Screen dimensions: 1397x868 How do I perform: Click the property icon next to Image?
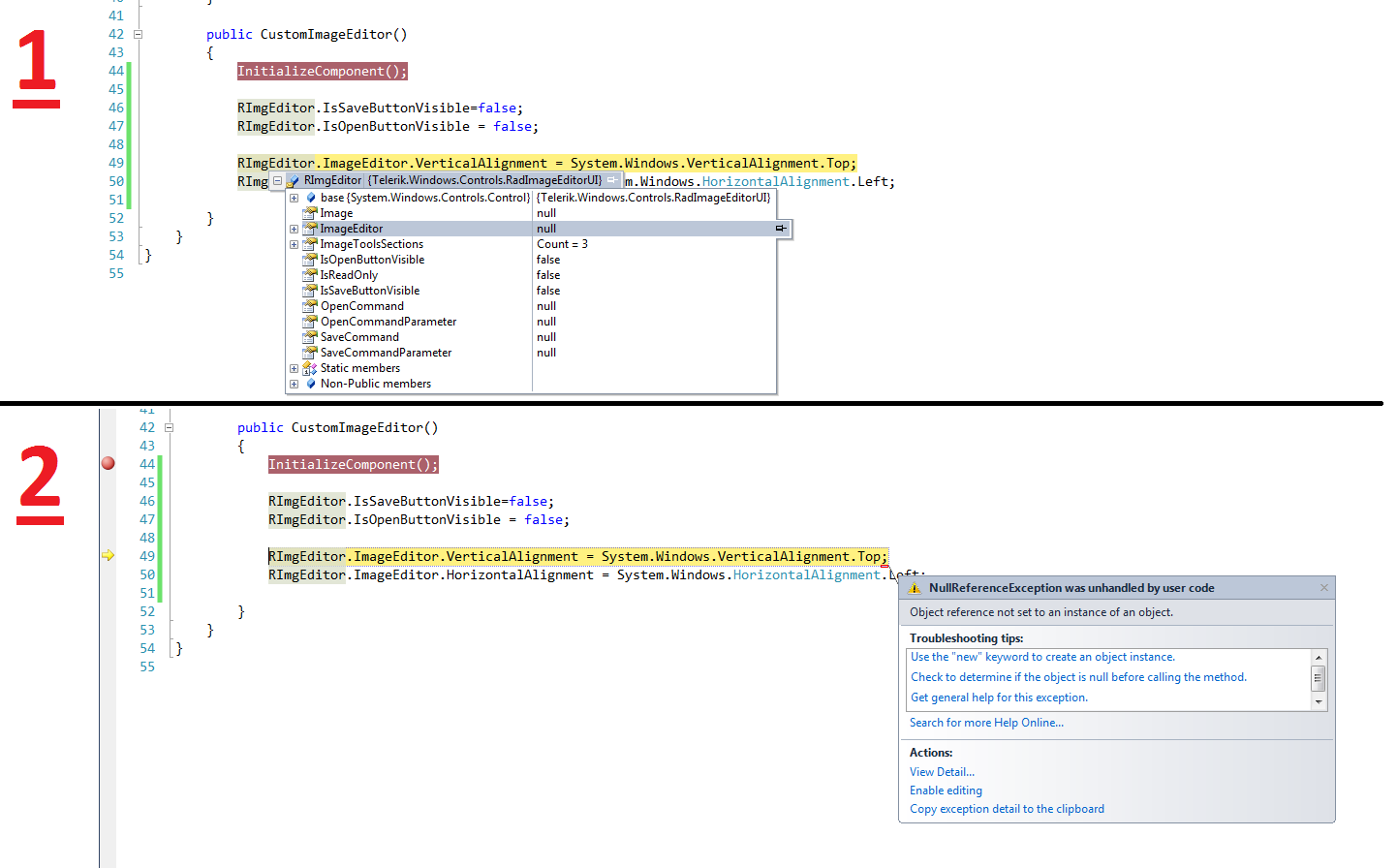tap(310, 213)
